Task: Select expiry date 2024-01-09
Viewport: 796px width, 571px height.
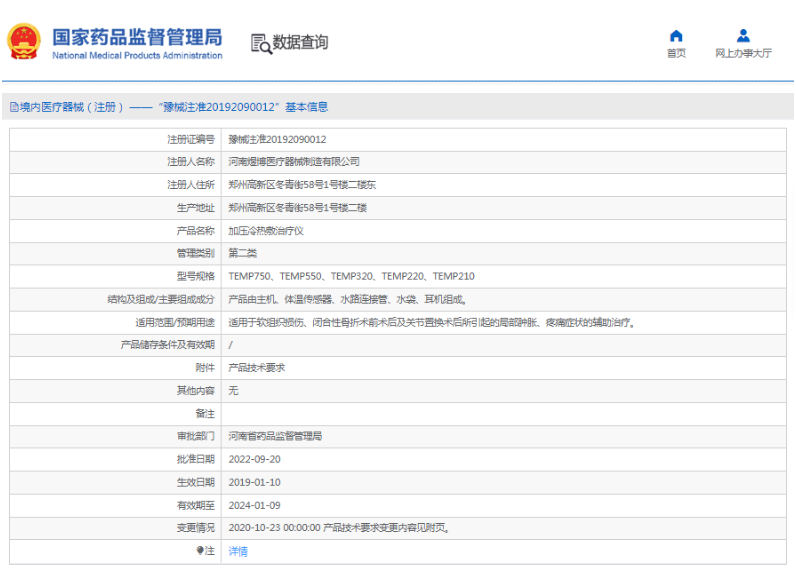Action: tap(254, 506)
